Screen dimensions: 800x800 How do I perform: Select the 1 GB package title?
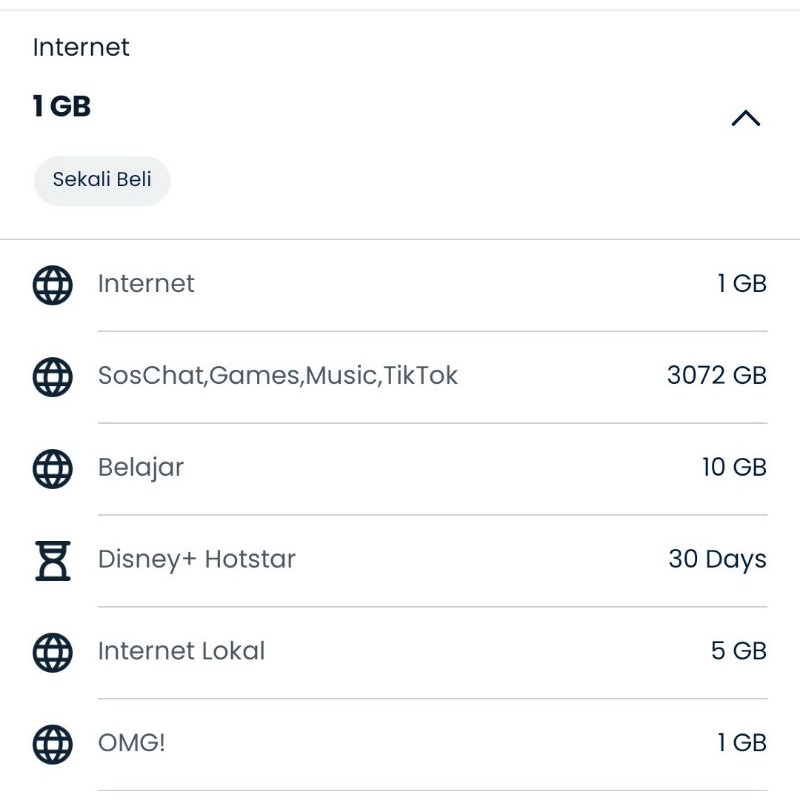coord(60,106)
